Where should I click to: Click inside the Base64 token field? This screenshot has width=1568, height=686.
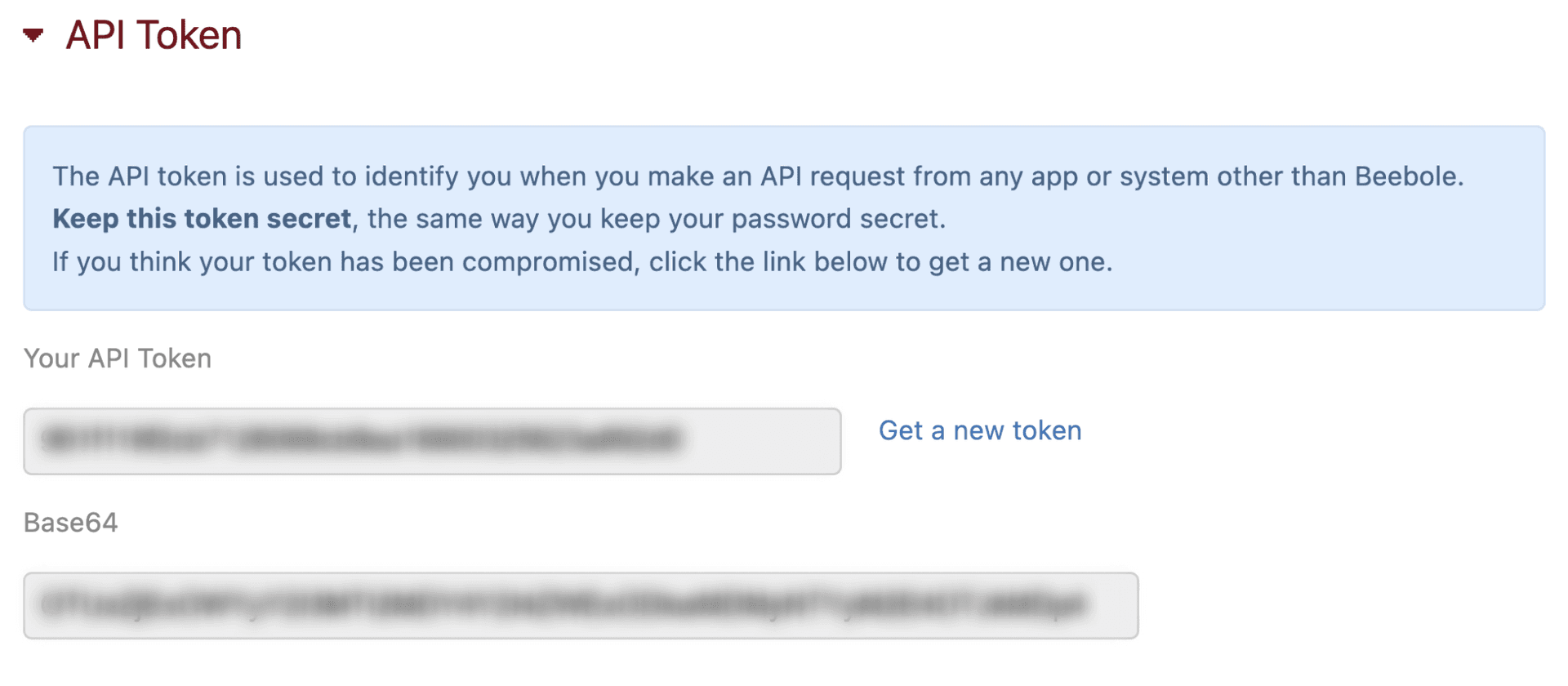tap(580, 606)
